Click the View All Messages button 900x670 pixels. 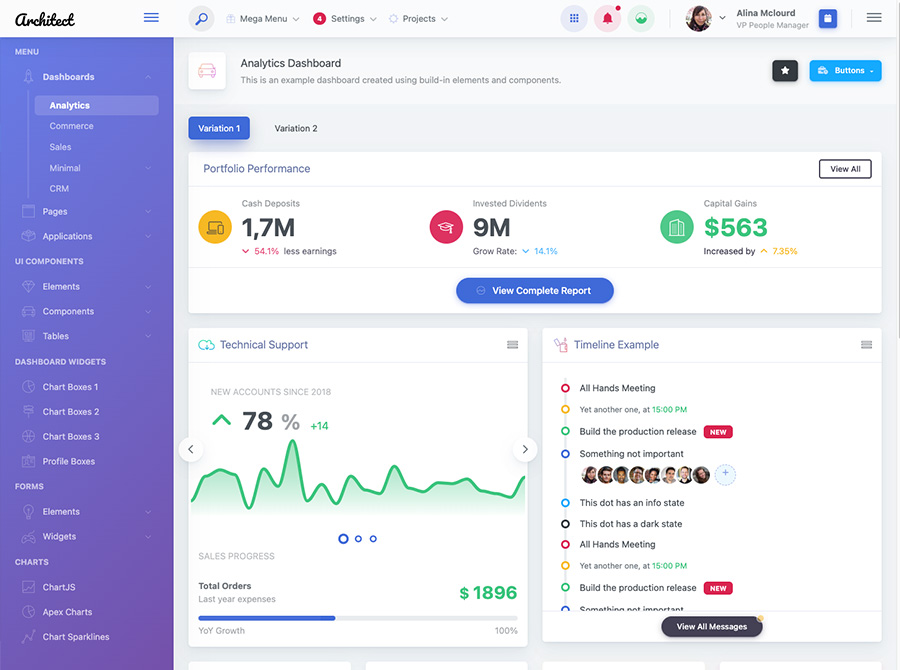pyautogui.click(x=711, y=627)
